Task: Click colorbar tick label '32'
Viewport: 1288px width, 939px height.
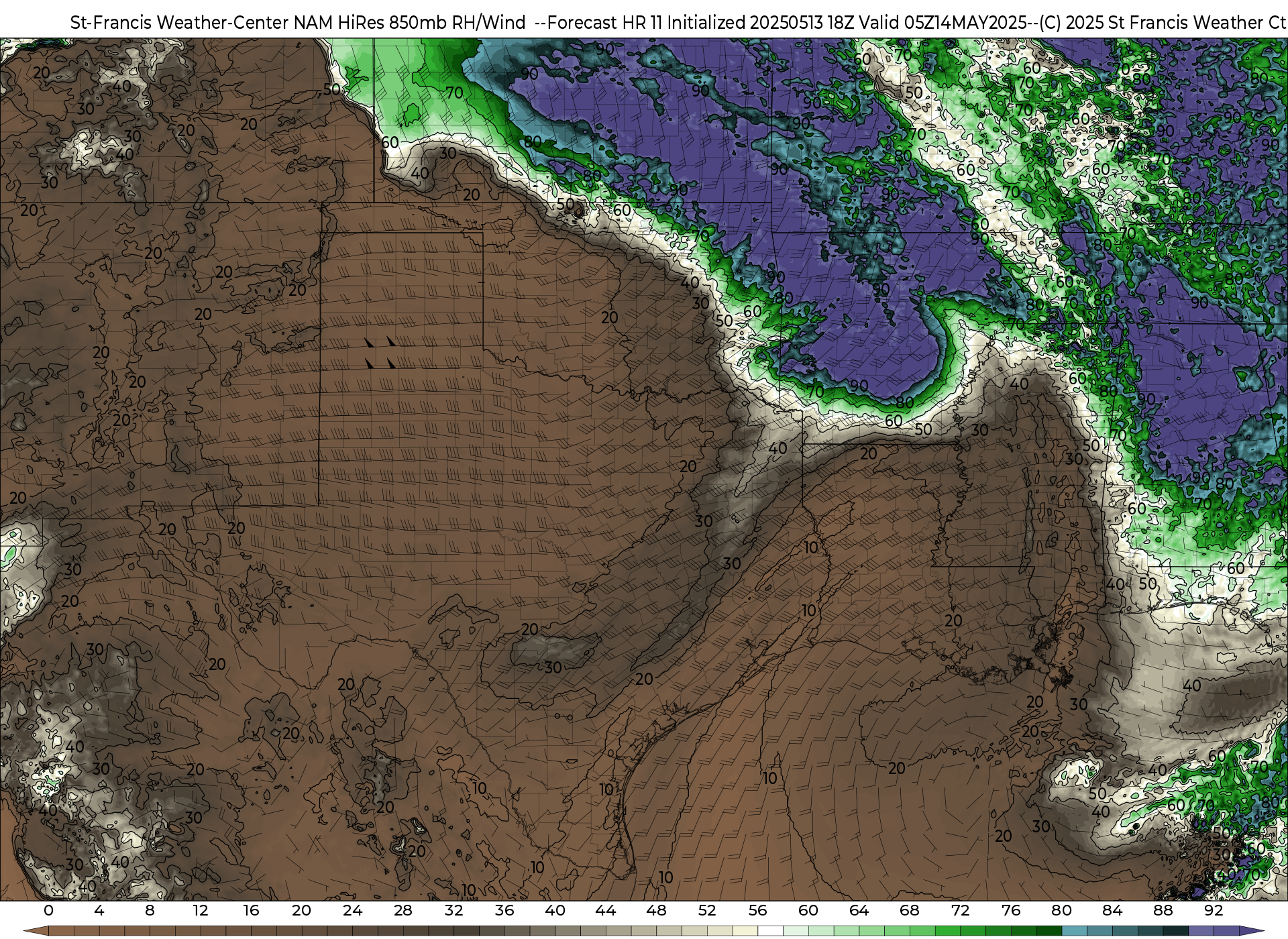Action: click(453, 910)
